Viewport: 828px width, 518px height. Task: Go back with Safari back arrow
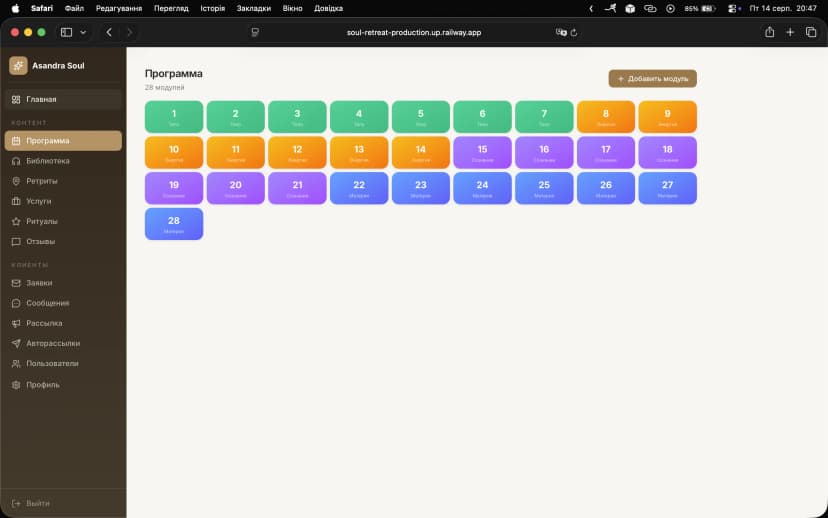(109, 32)
